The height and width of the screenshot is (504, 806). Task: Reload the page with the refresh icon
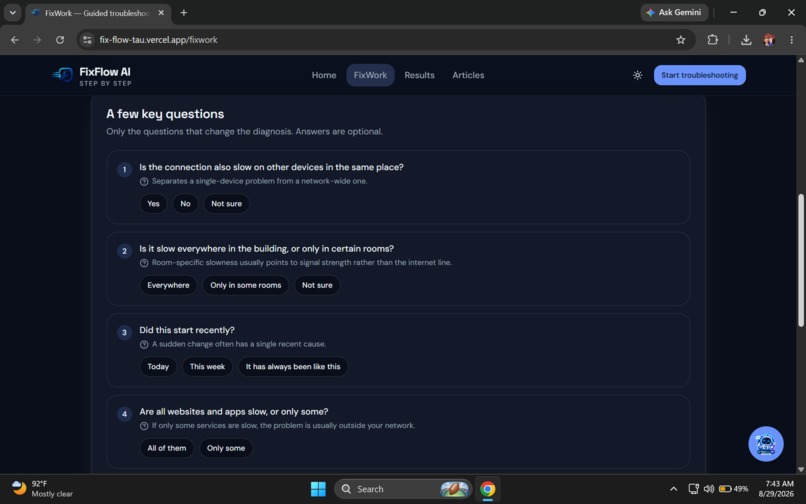click(x=60, y=40)
